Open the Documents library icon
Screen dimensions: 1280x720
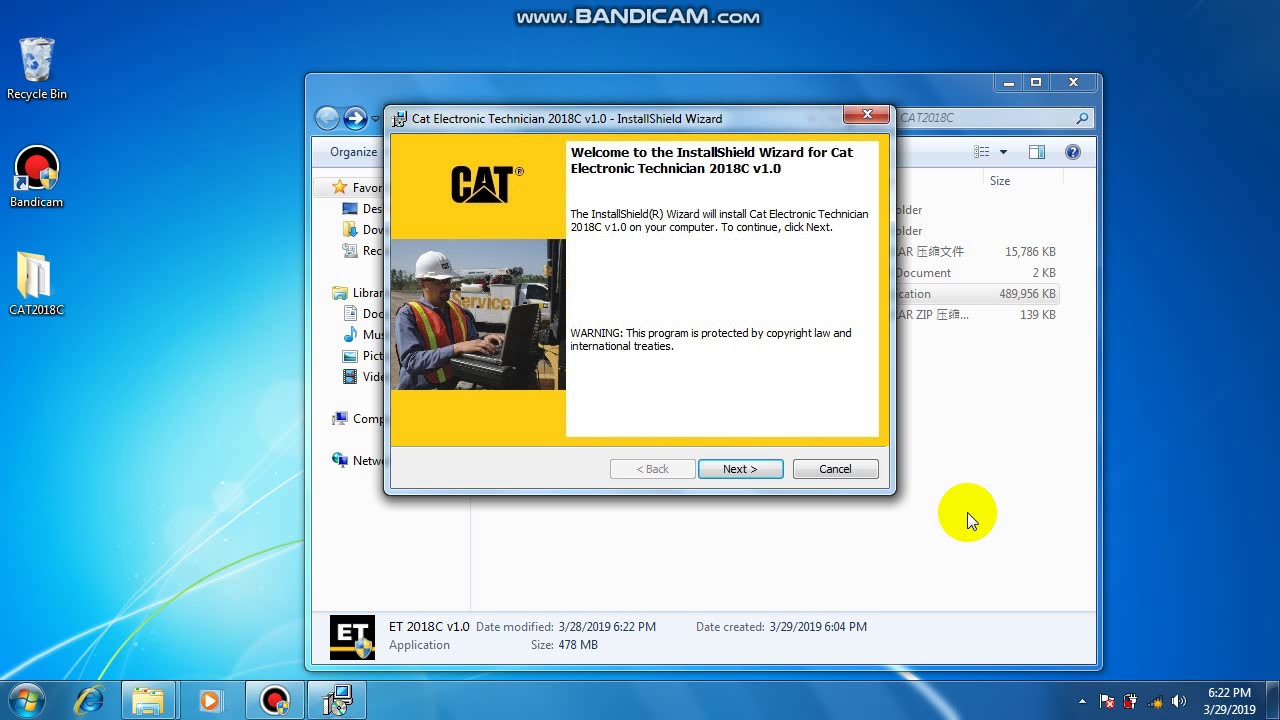[350, 314]
